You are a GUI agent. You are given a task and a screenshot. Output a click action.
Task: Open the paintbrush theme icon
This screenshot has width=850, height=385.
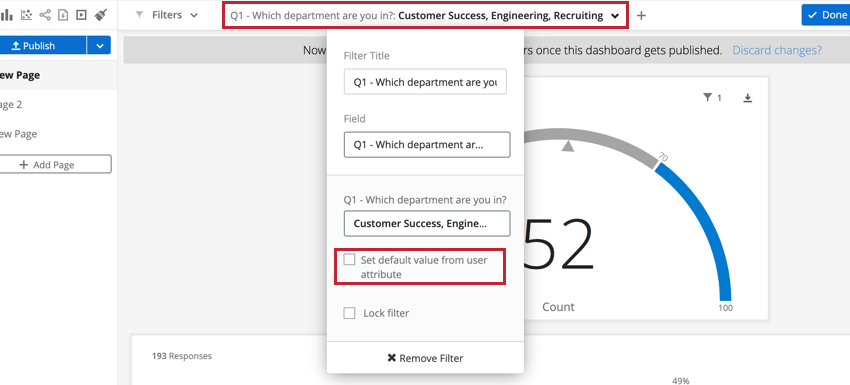coord(100,15)
